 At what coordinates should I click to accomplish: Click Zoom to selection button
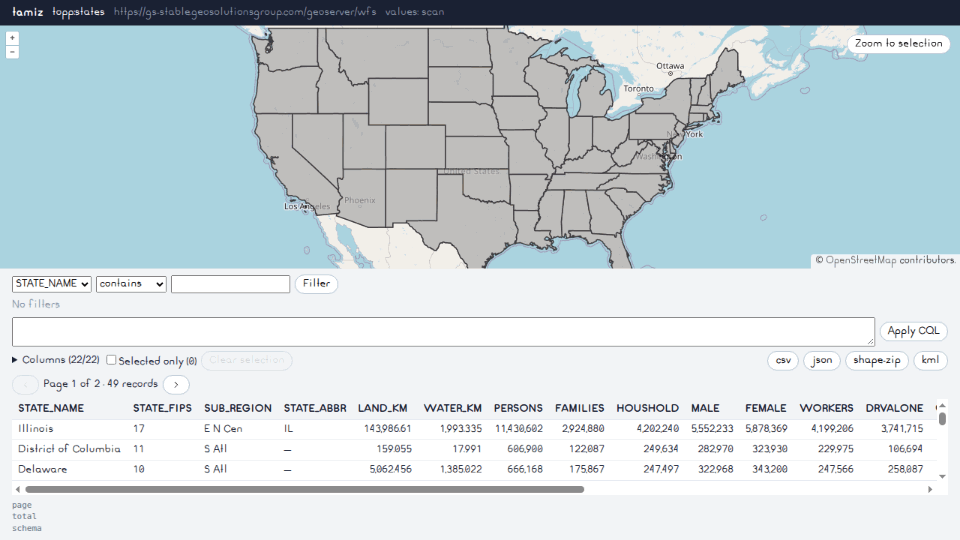coord(899,43)
